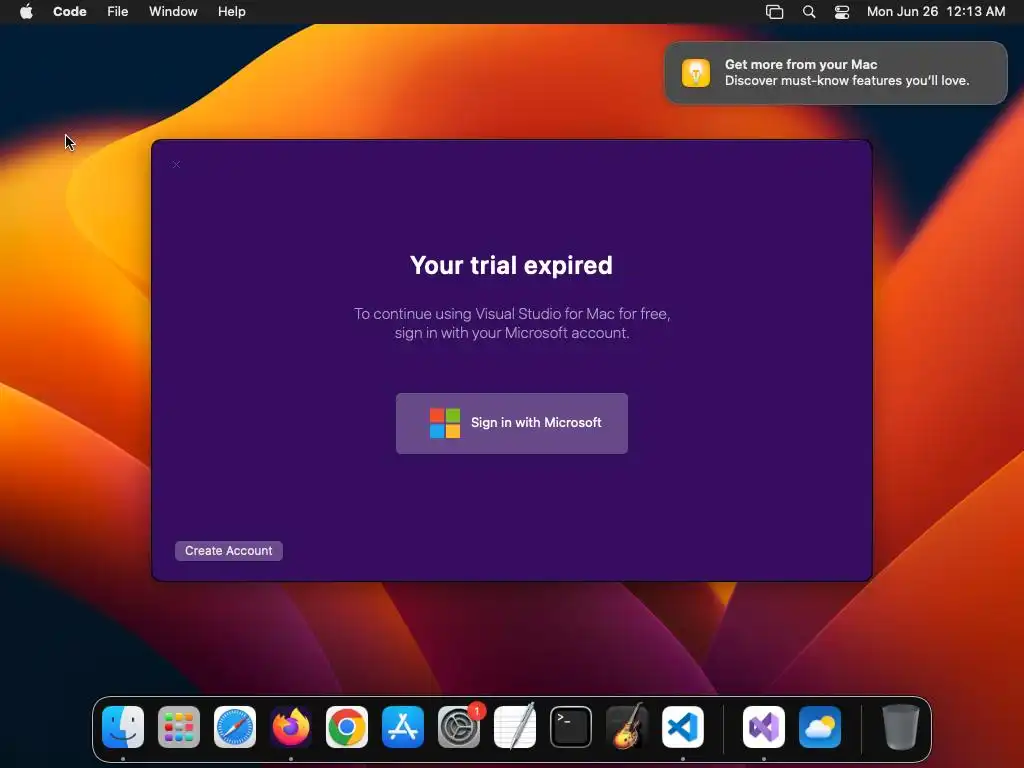Close the trial expired dialog
The height and width of the screenshot is (768, 1024).
tap(176, 165)
